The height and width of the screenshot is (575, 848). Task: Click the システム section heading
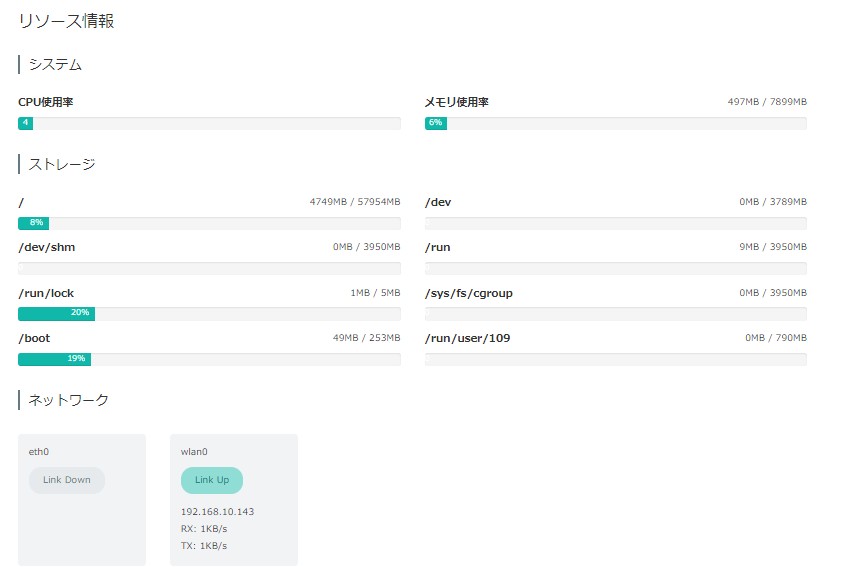tap(55, 65)
